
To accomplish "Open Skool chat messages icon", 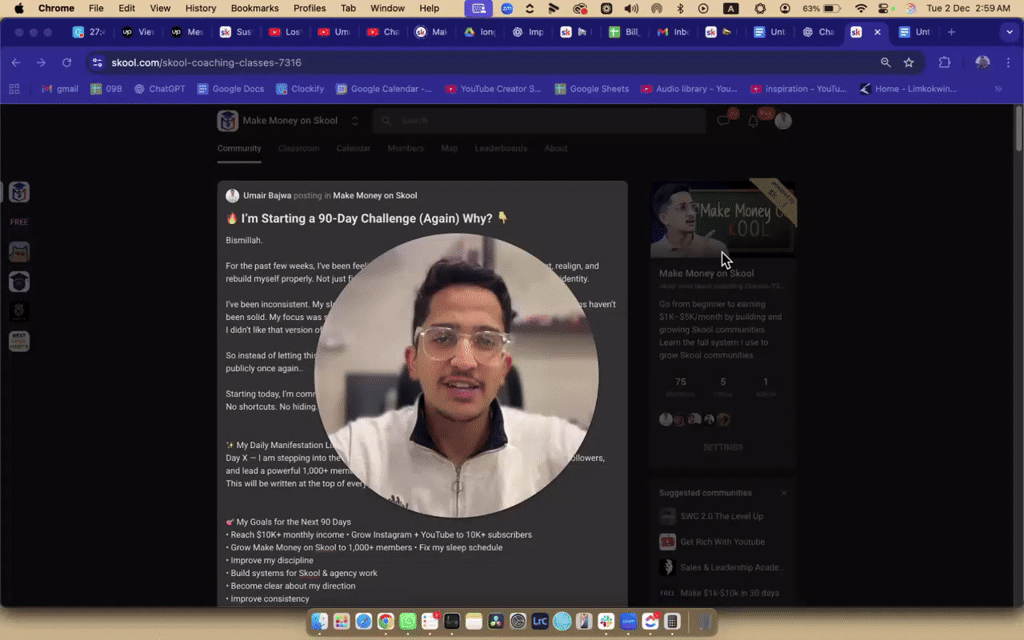I will [724, 120].
